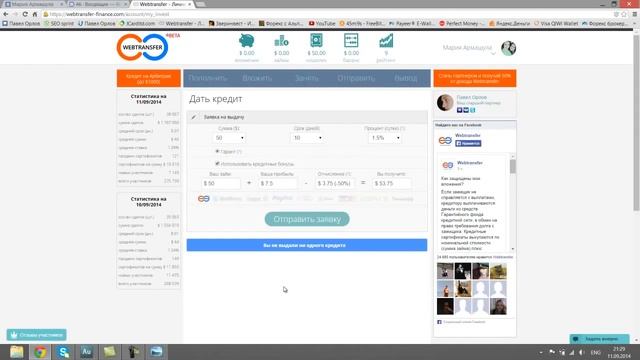Viewport: 640px width, 360px height.
Task: Open the abacus bonuses icon
Action: point(351,41)
